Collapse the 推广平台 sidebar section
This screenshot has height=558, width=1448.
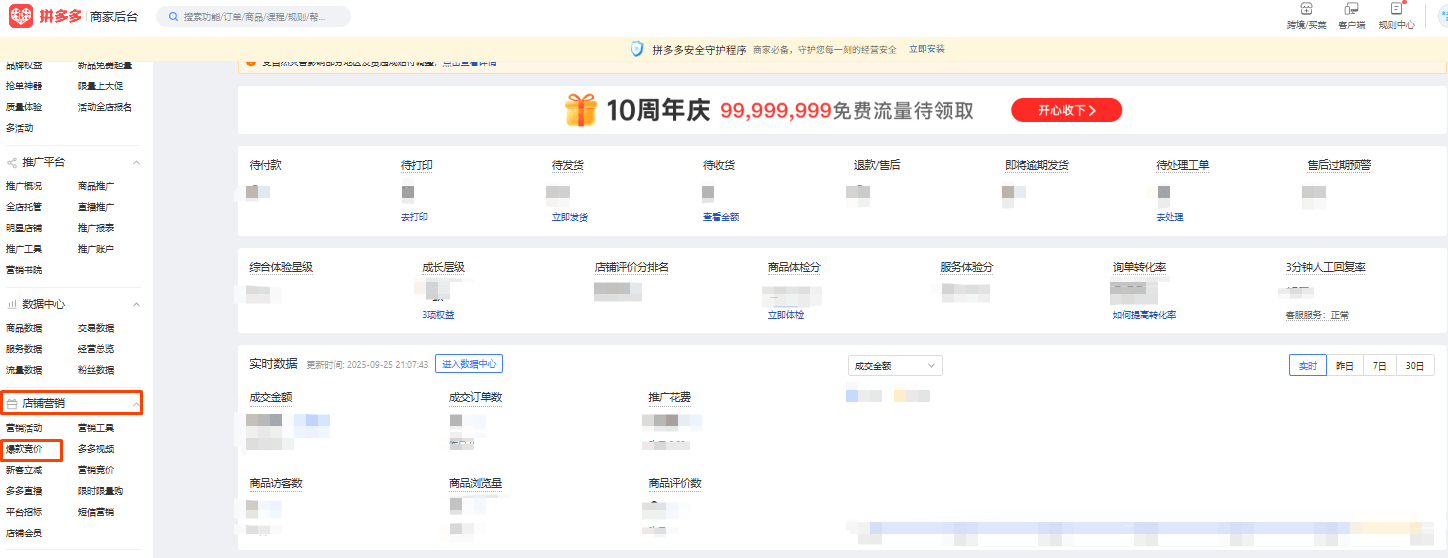pos(137,162)
